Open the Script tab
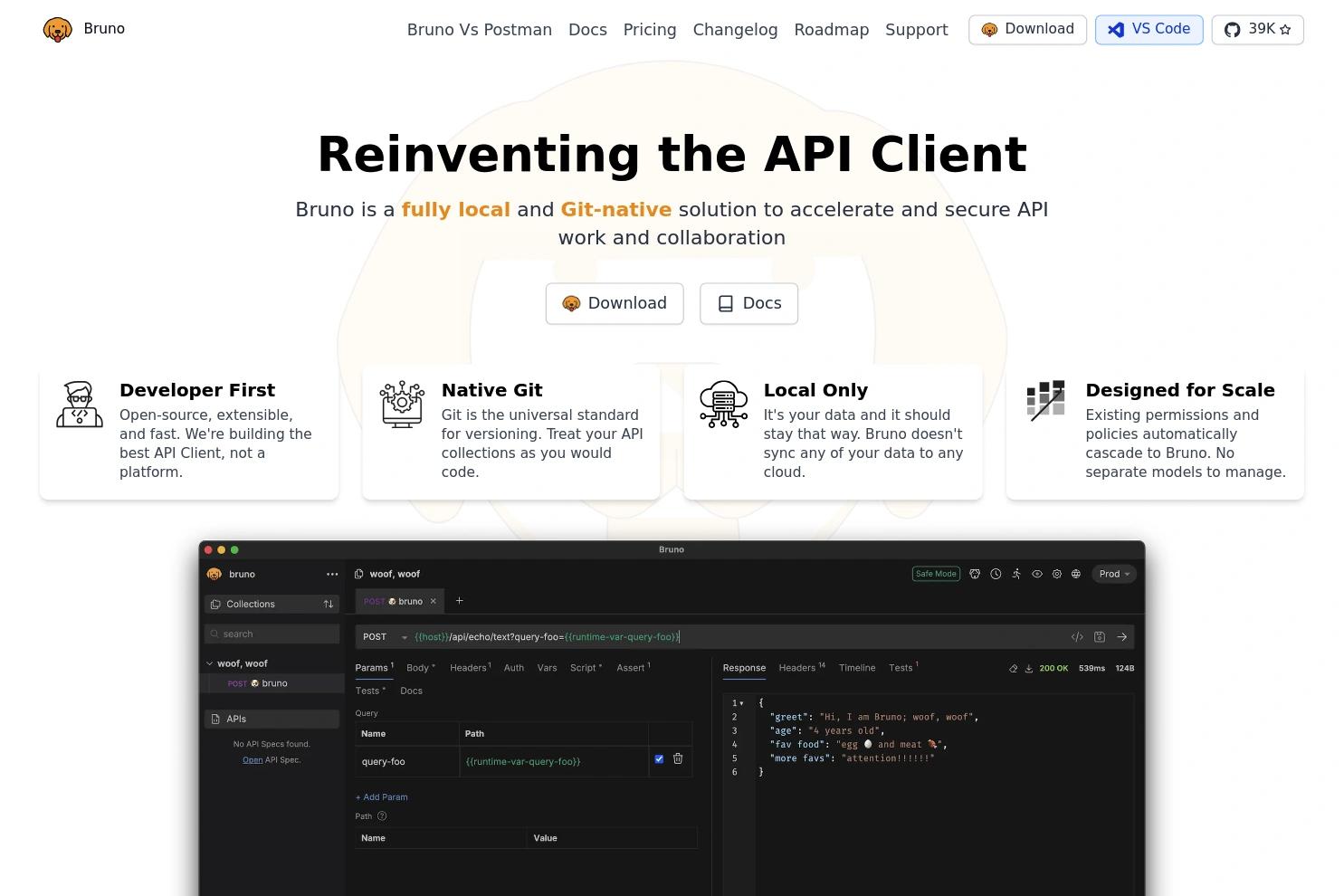The image size is (1344, 896). pyautogui.click(x=586, y=668)
